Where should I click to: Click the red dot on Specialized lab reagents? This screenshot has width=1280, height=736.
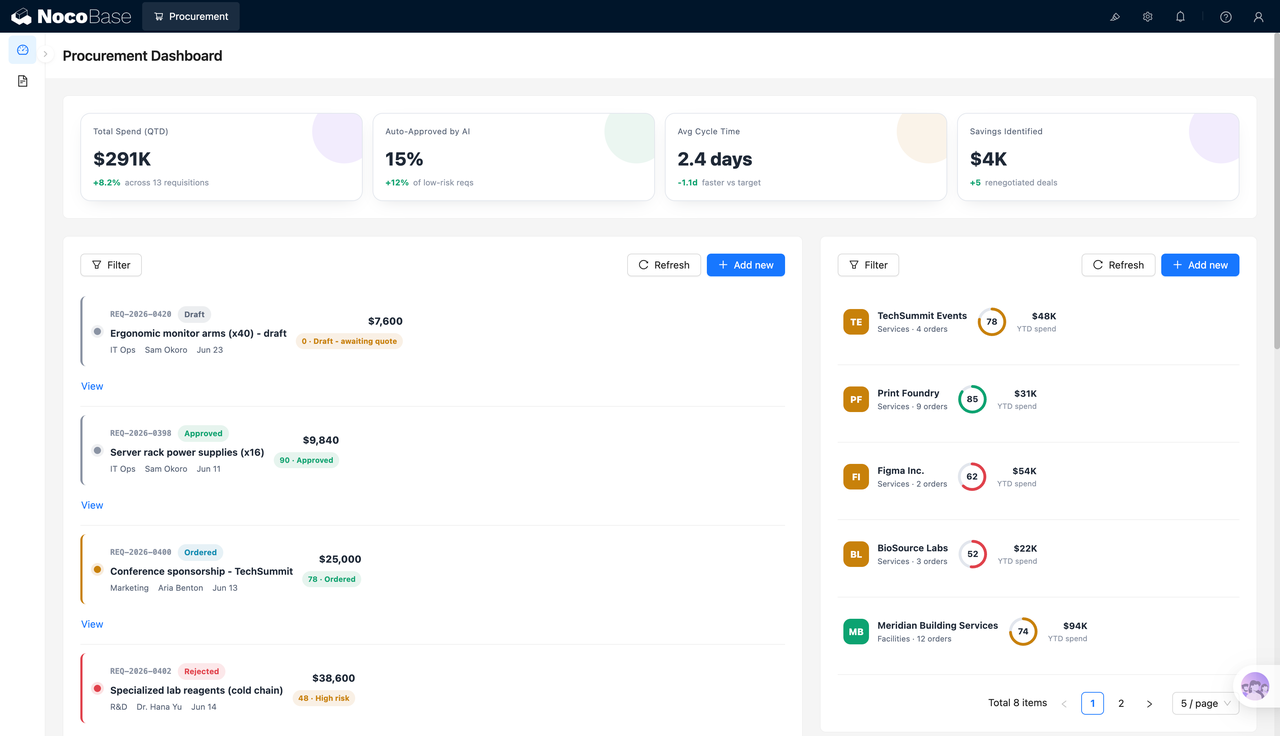click(97, 688)
